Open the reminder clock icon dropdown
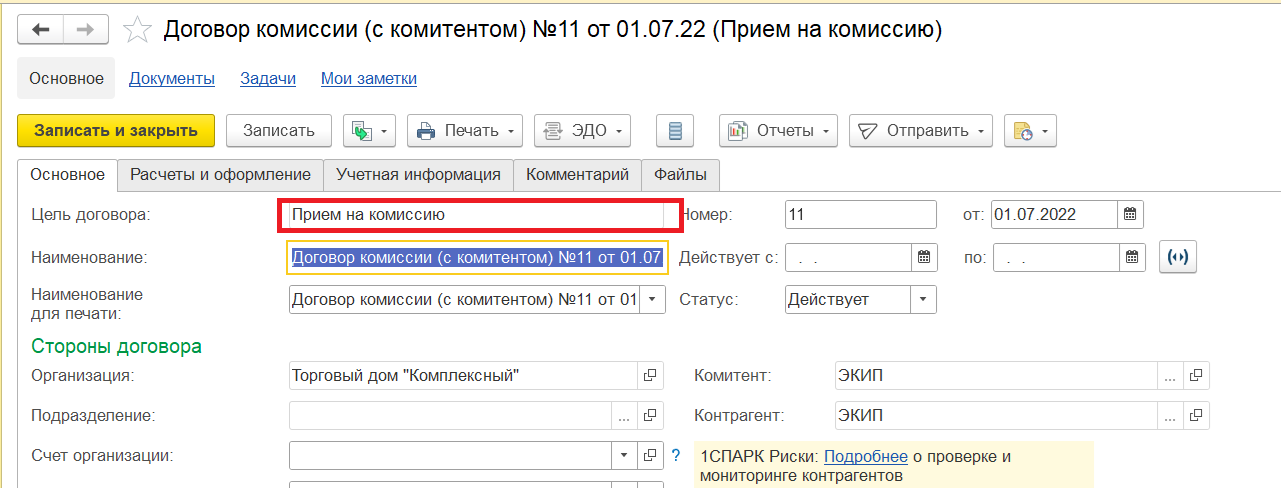The height and width of the screenshot is (488, 1281). 1030,130
